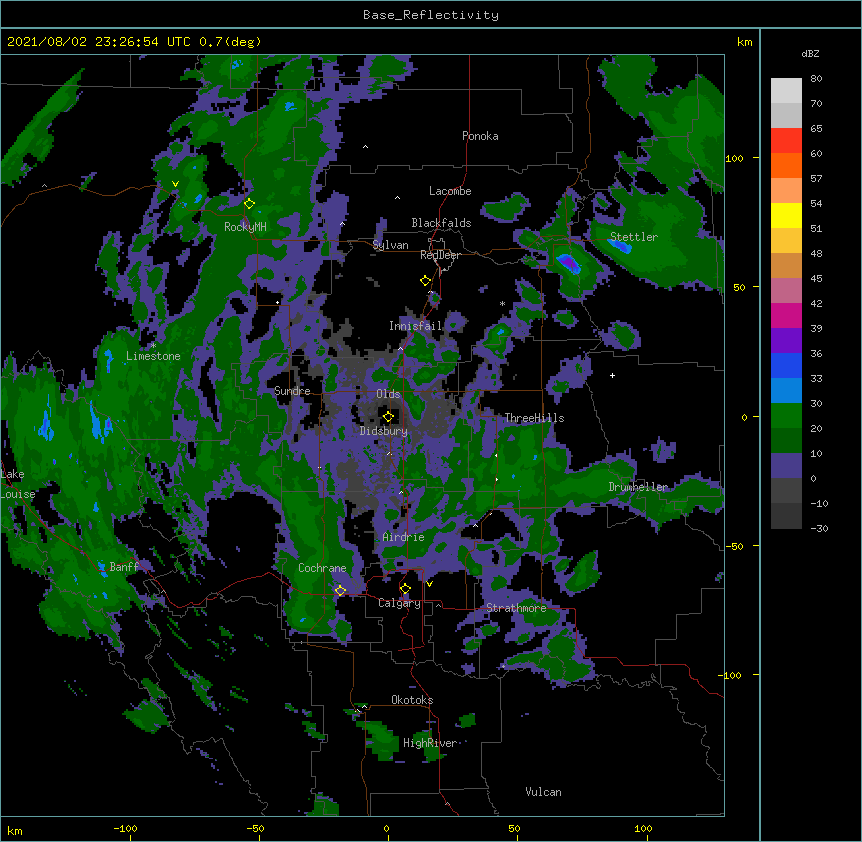Viewport: 862px width, 842px height.
Task: Click the yellow diamond marker above RockyMH
Action: point(250,203)
